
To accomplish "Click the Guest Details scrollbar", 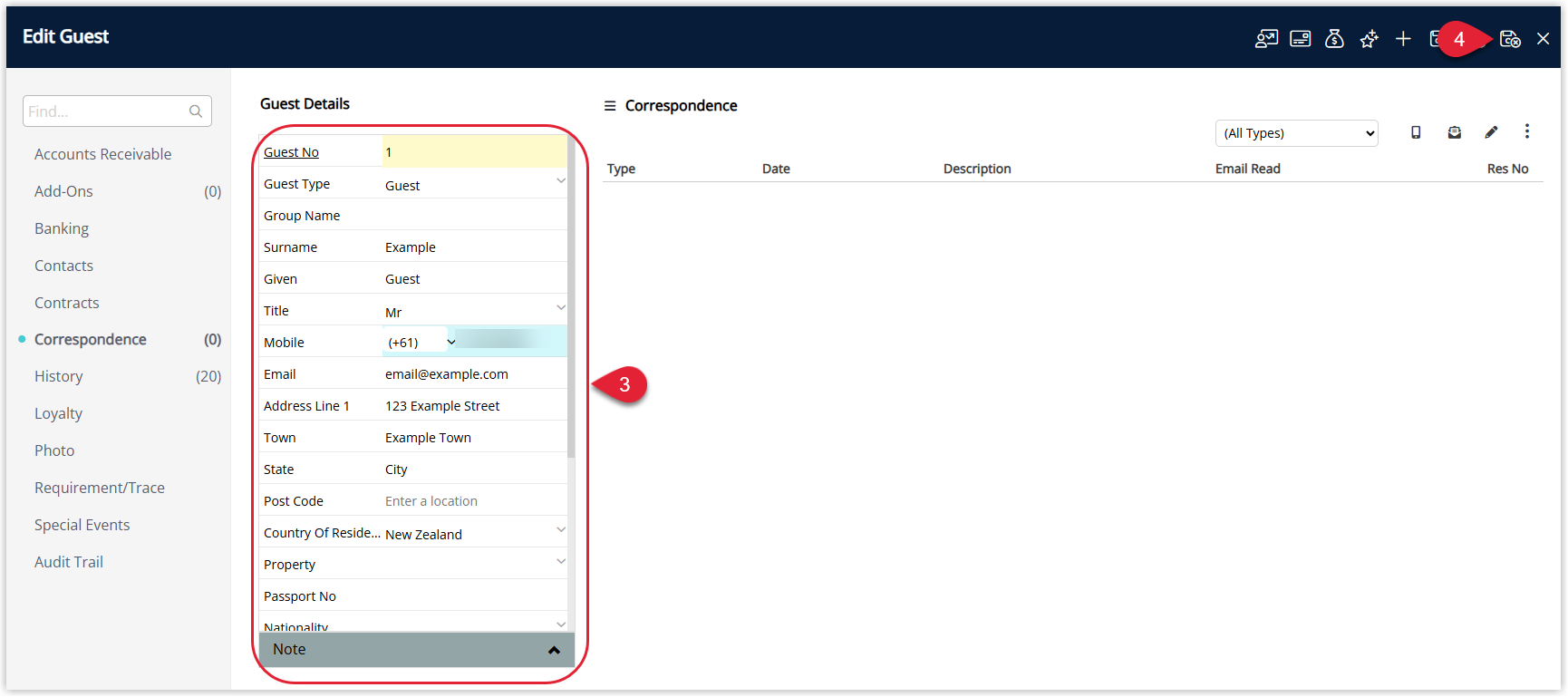I will point(571,296).
